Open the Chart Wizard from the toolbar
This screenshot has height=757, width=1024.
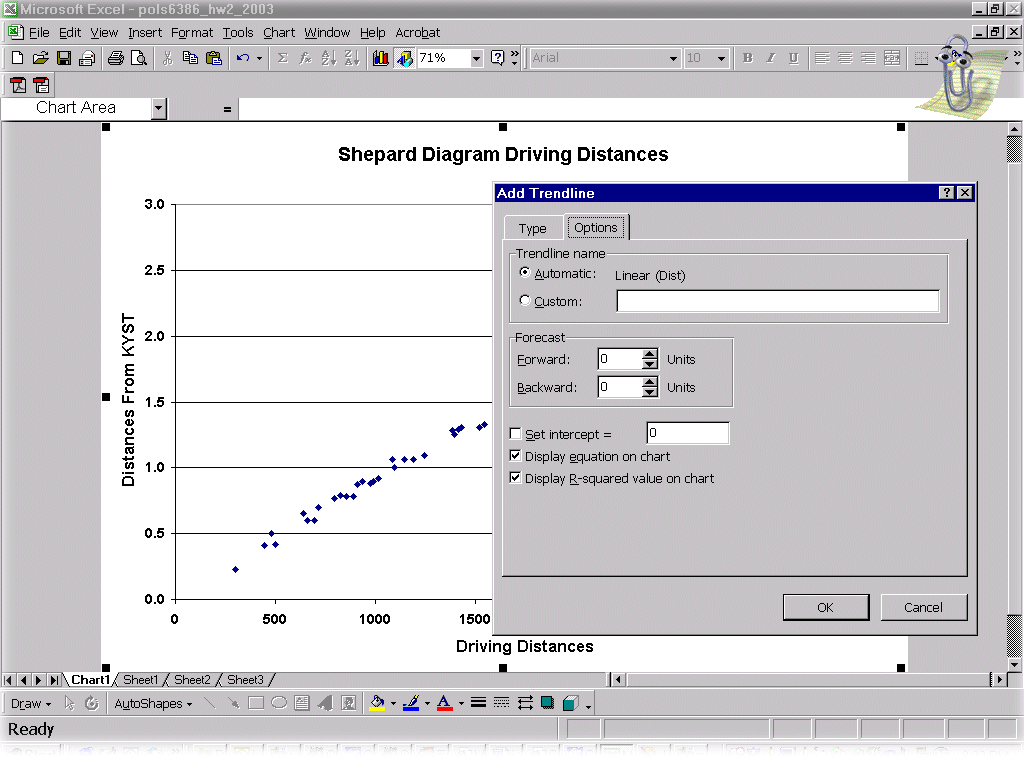point(381,58)
